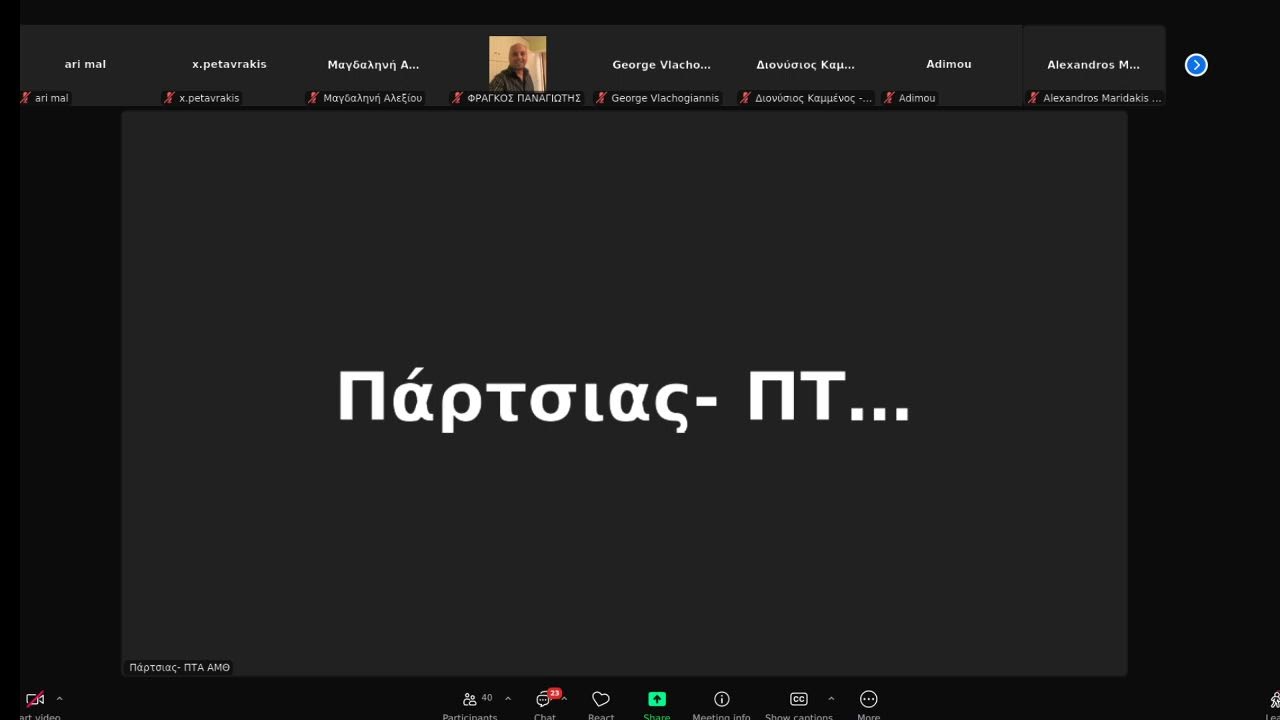Click muted mic icon next to Μαγδαληνή Αλεξίου
1280x720 pixels.
tap(313, 98)
